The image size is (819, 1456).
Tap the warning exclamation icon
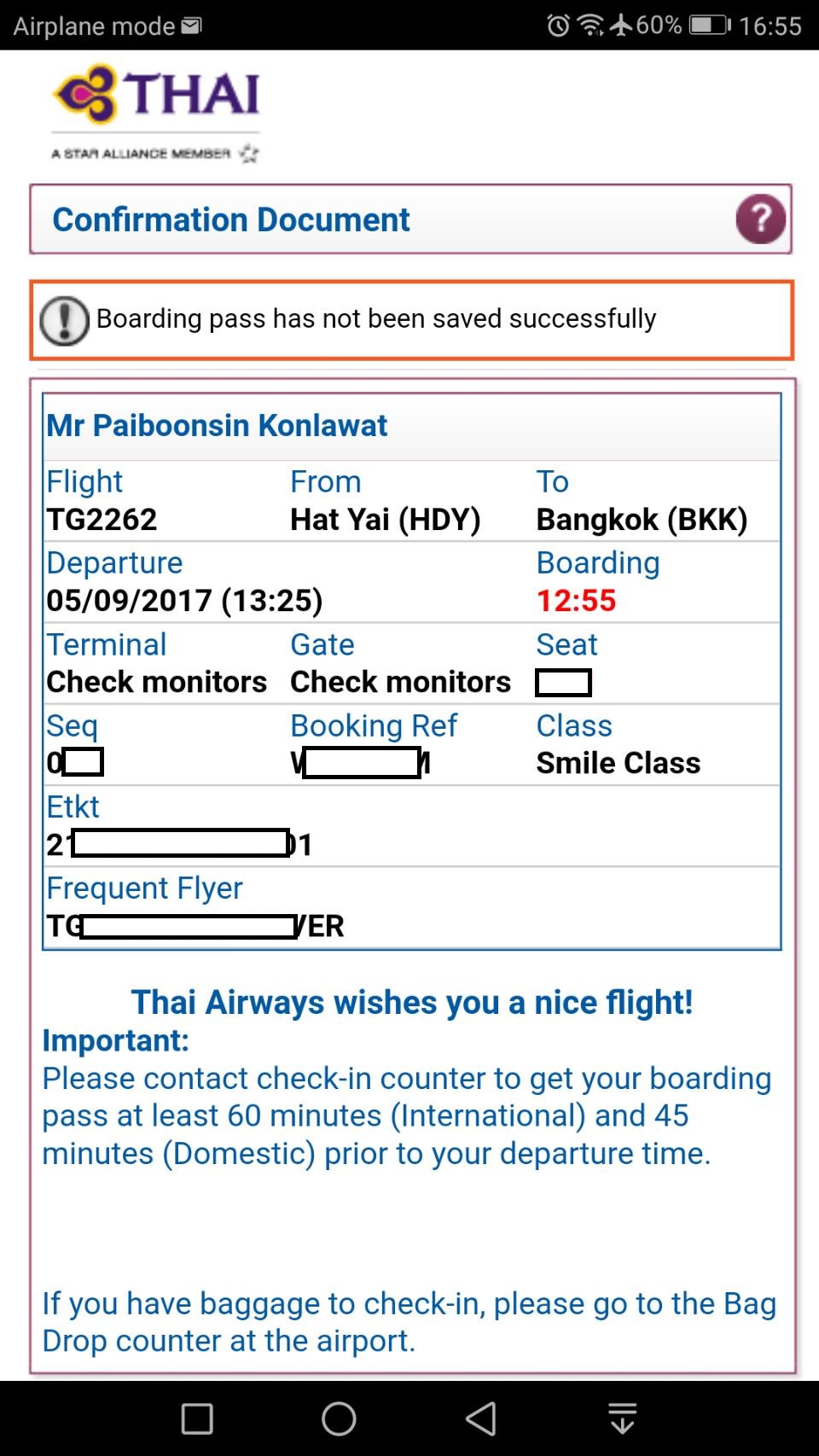(64, 321)
